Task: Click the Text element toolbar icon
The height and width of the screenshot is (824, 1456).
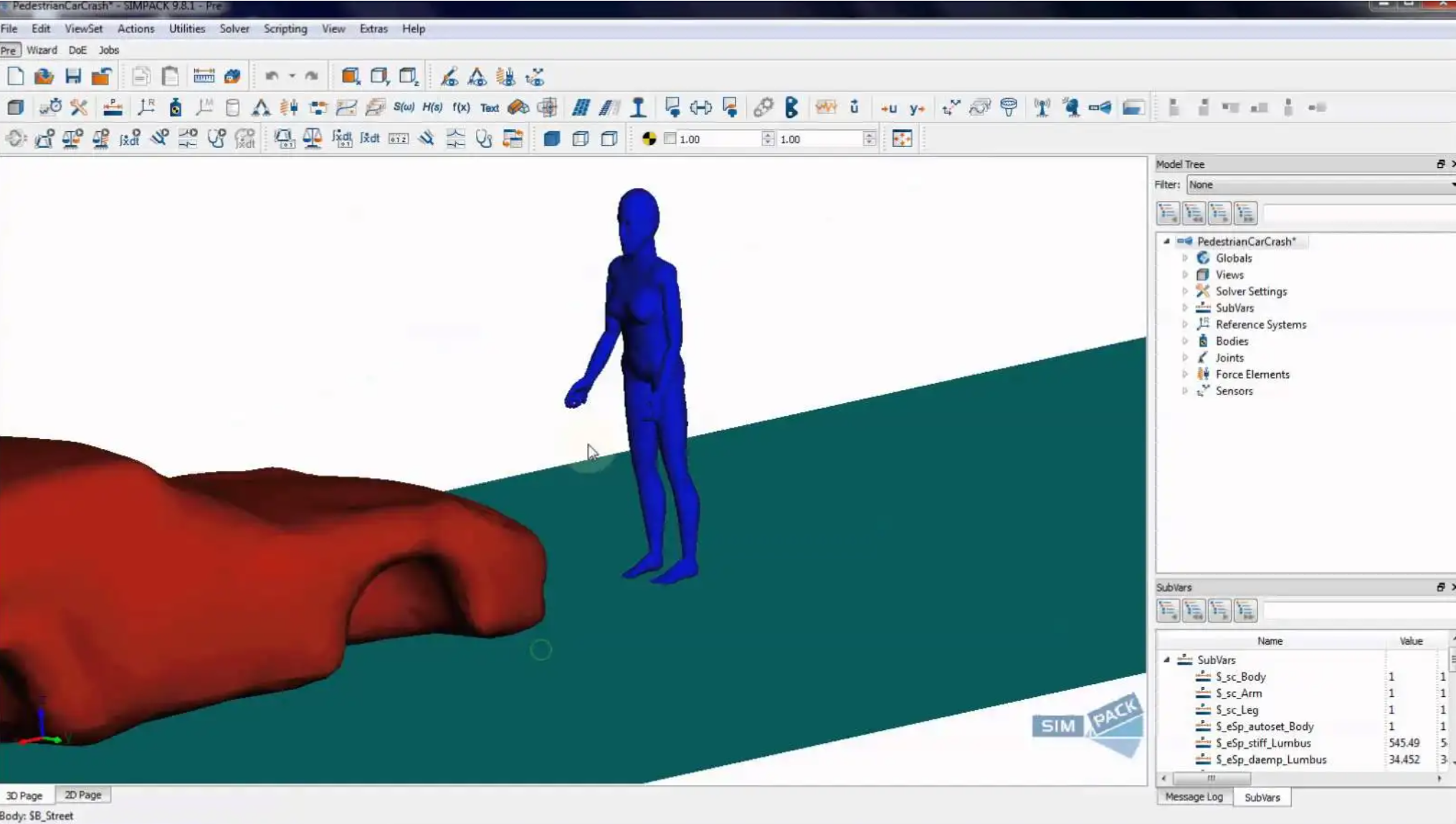Action: click(x=490, y=108)
